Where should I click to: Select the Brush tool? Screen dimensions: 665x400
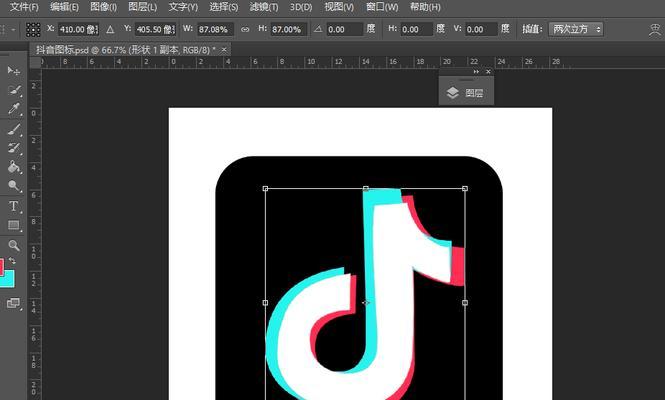(x=14, y=129)
